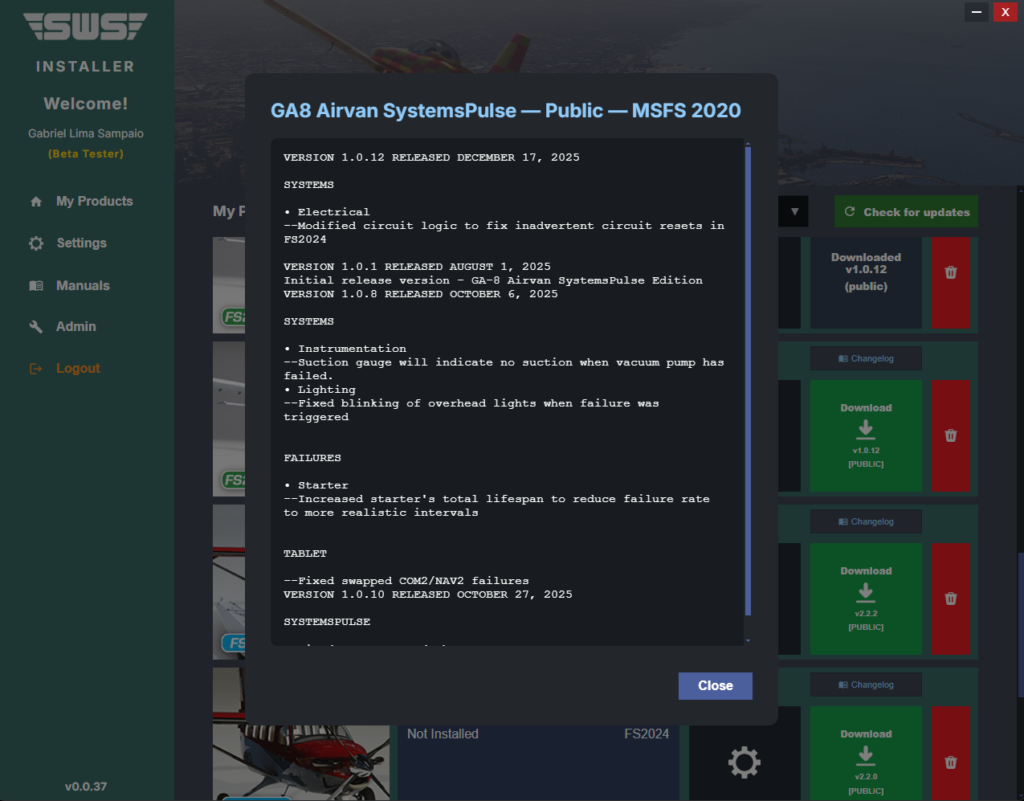
Task: Click the '• Electrical' bullet
Action: [x=327, y=212]
